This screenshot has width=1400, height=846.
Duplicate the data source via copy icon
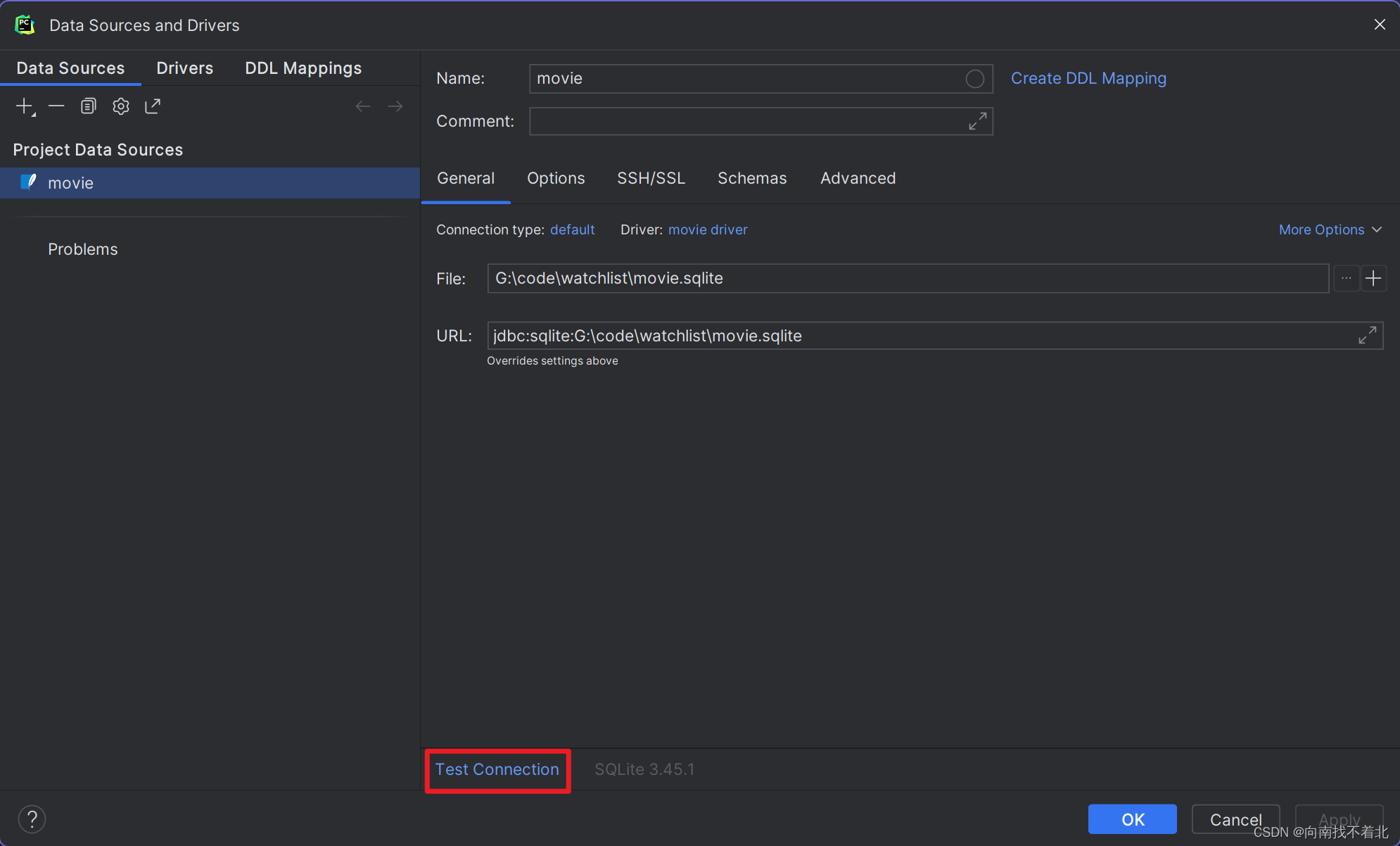[x=88, y=106]
